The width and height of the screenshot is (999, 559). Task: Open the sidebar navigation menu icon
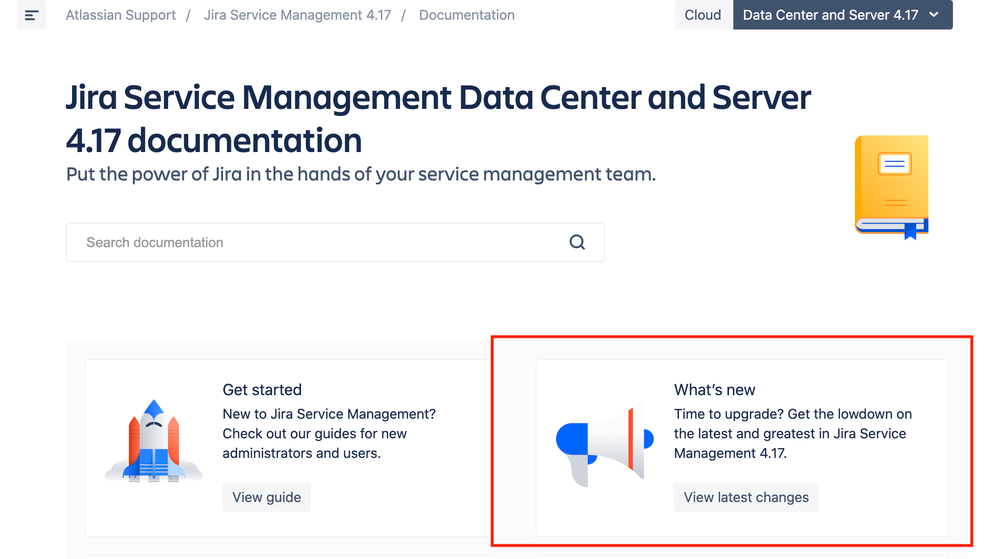pos(31,15)
